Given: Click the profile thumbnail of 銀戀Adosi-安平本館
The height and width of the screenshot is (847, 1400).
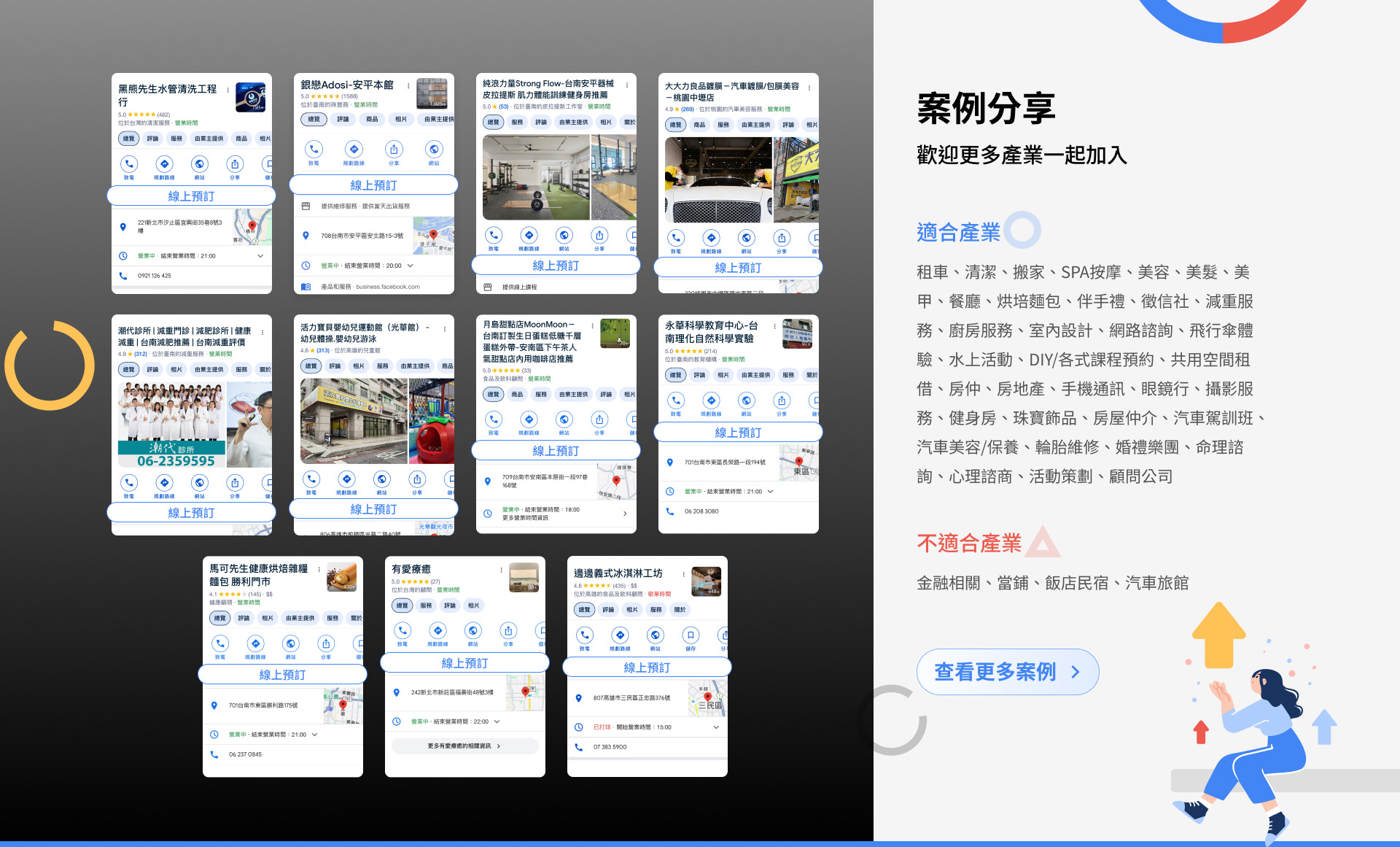Looking at the screenshot, I should click(x=432, y=94).
